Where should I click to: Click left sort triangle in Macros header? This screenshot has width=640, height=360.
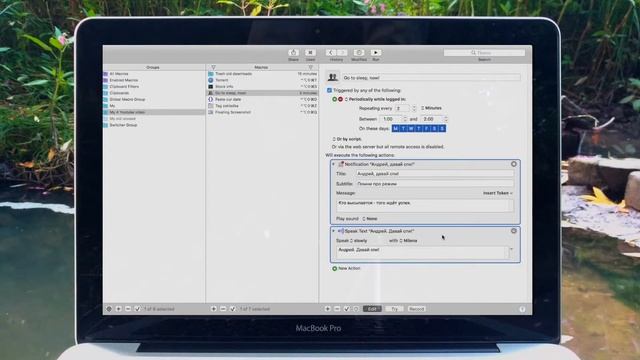click(213, 67)
